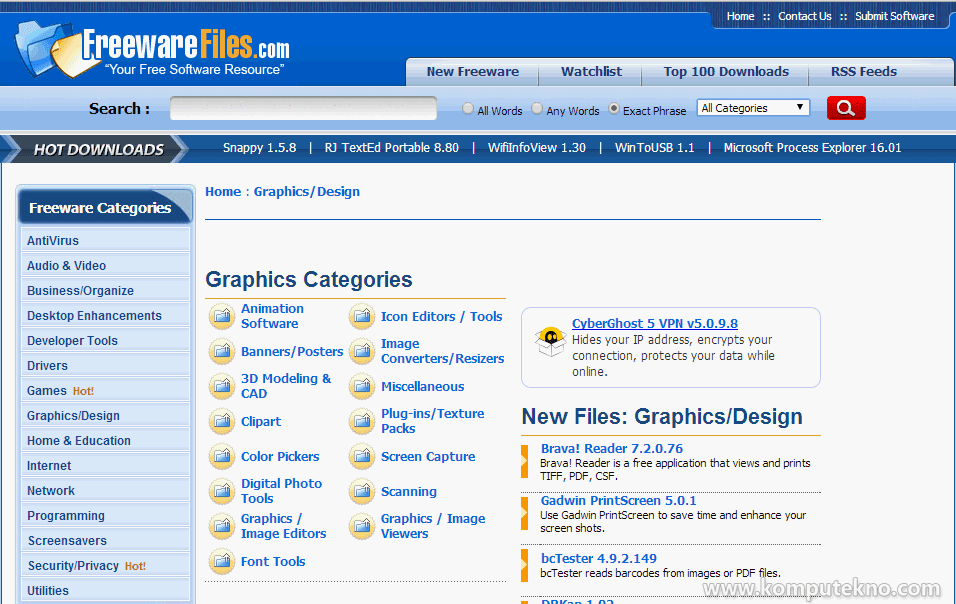Open Snappy 1.5.8 hot download
Viewport: 956px width, 604px height.
pyautogui.click(x=259, y=147)
